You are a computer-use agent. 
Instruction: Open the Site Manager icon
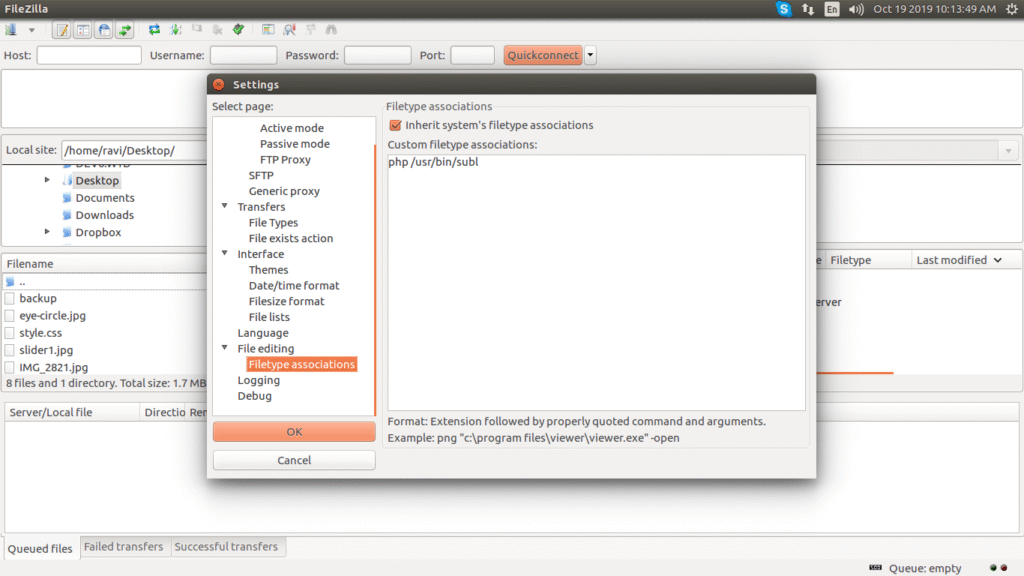(x=12, y=30)
